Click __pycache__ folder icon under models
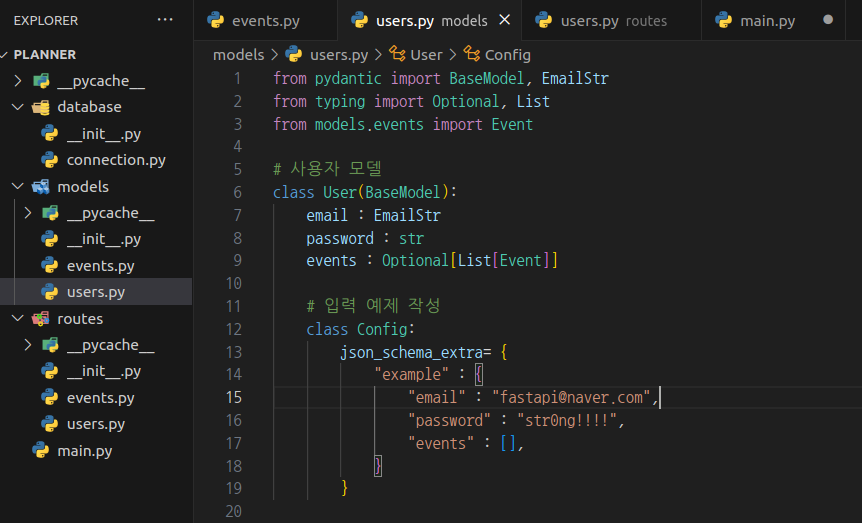The height and width of the screenshot is (523, 862). point(51,213)
